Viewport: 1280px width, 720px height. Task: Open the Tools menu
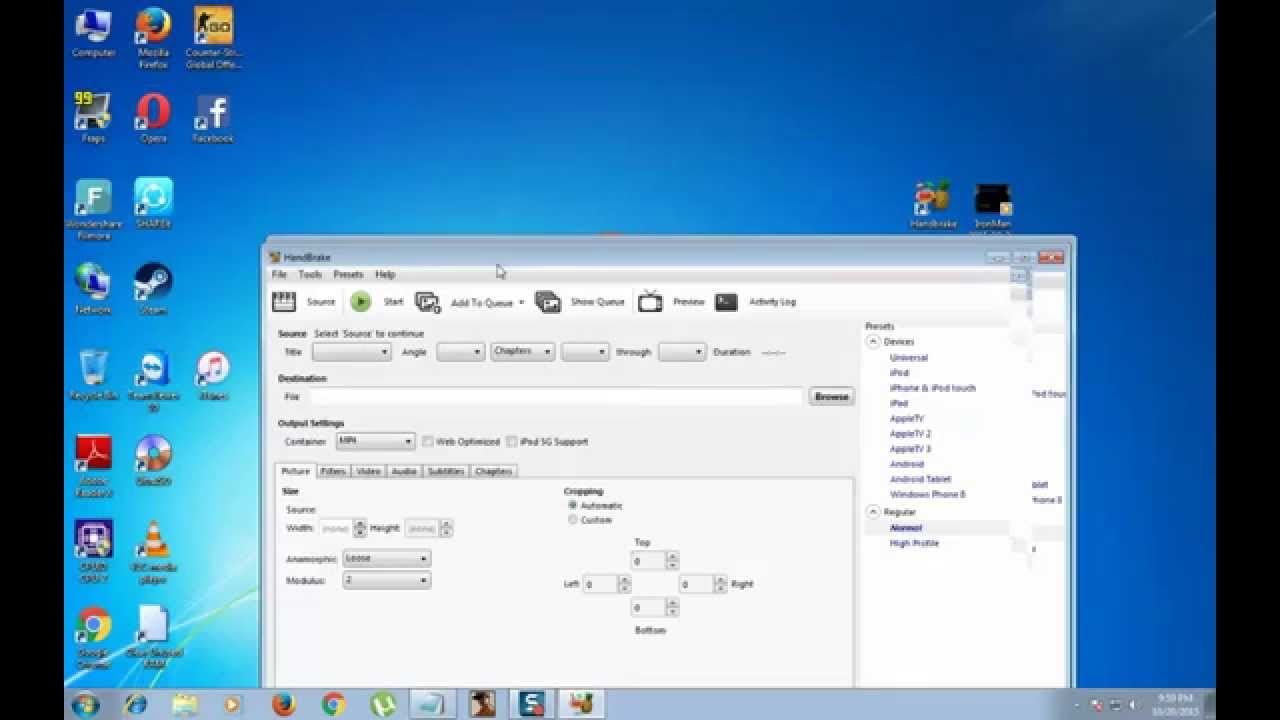(310, 274)
